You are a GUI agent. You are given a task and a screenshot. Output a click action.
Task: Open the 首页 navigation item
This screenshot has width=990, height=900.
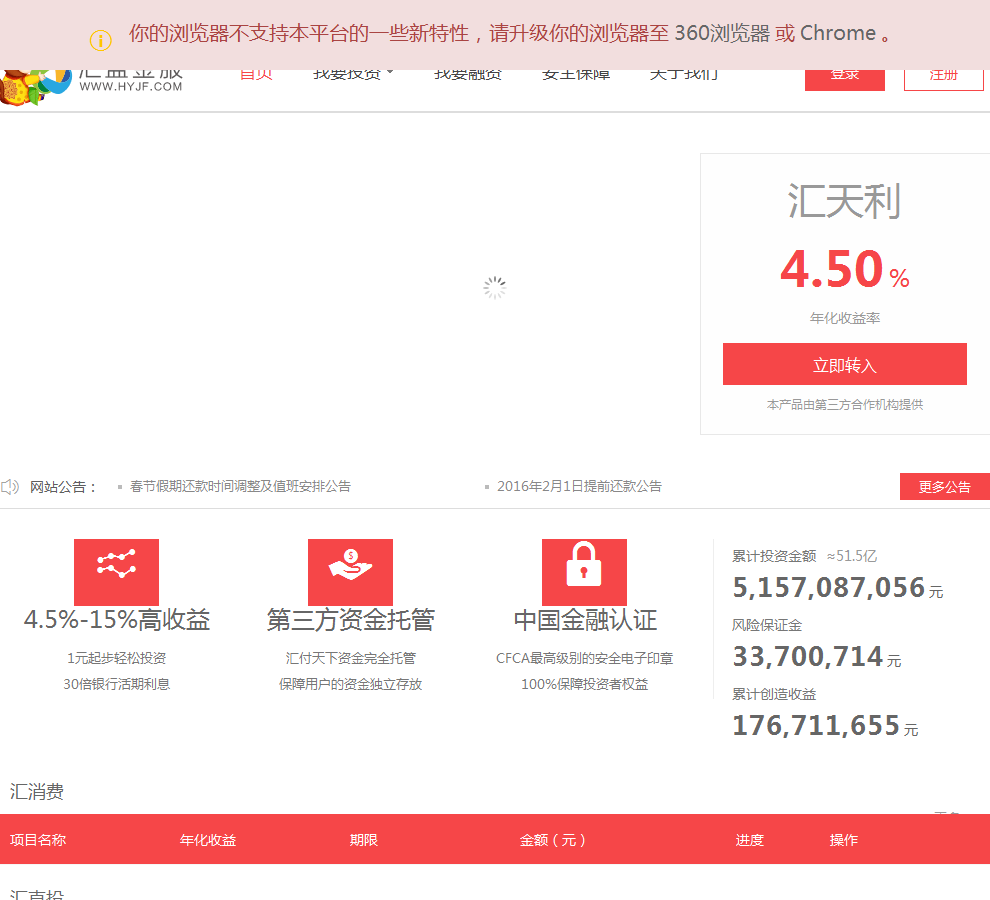tap(256, 75)
